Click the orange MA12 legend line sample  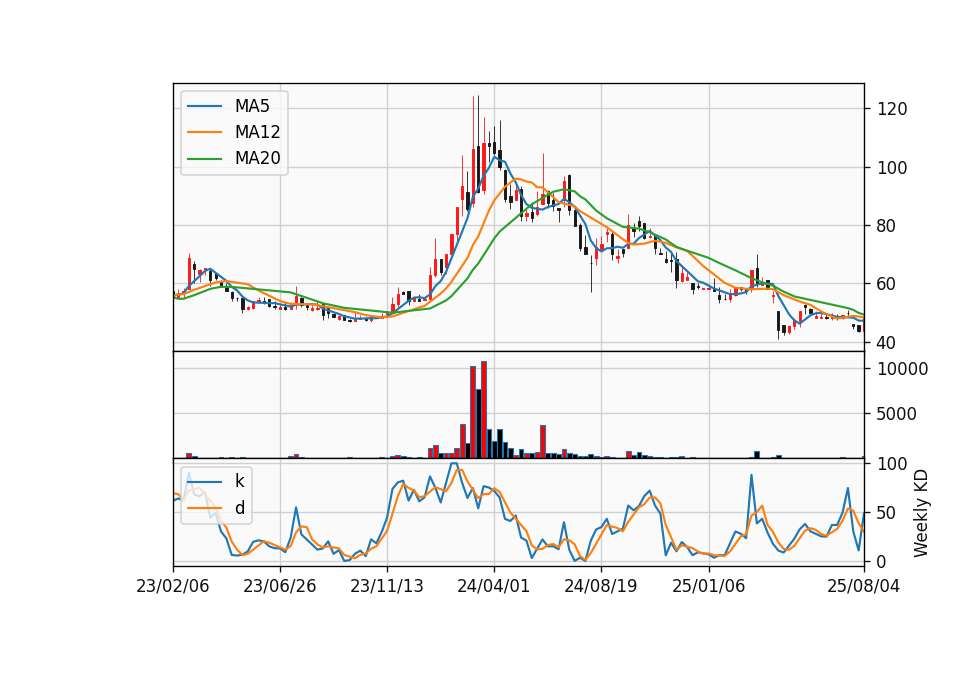tap(204, 132)
